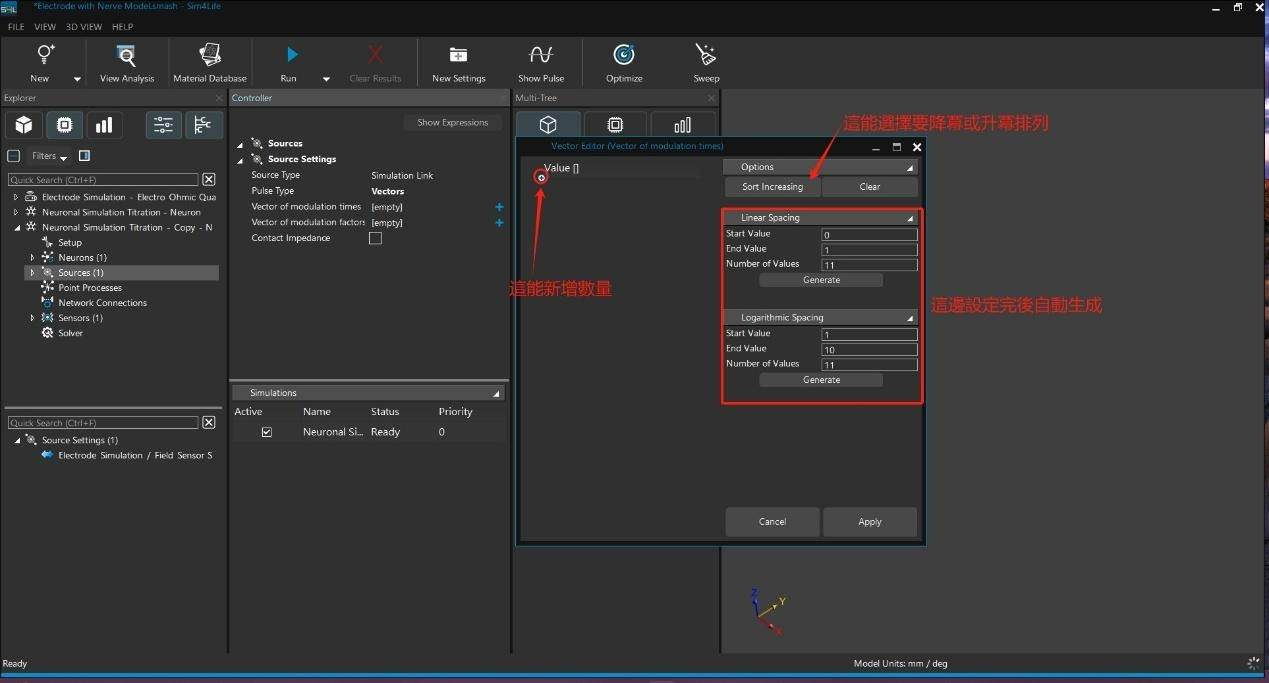Open the FILE menu

(16, 27)
